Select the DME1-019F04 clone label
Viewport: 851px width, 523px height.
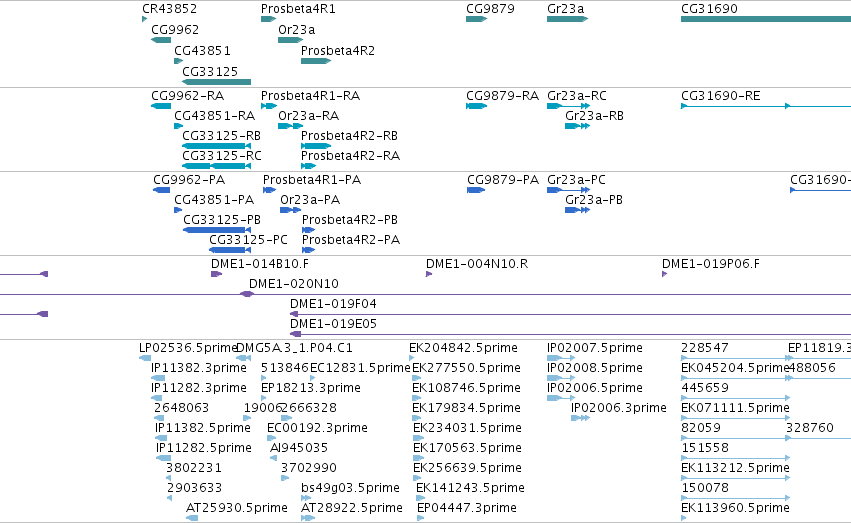[x=333, y=304]
